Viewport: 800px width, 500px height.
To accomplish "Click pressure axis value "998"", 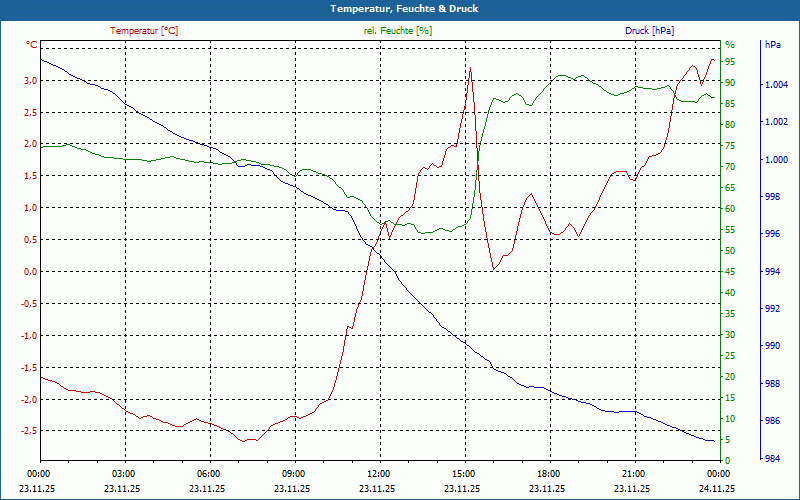I will [773, 197].
